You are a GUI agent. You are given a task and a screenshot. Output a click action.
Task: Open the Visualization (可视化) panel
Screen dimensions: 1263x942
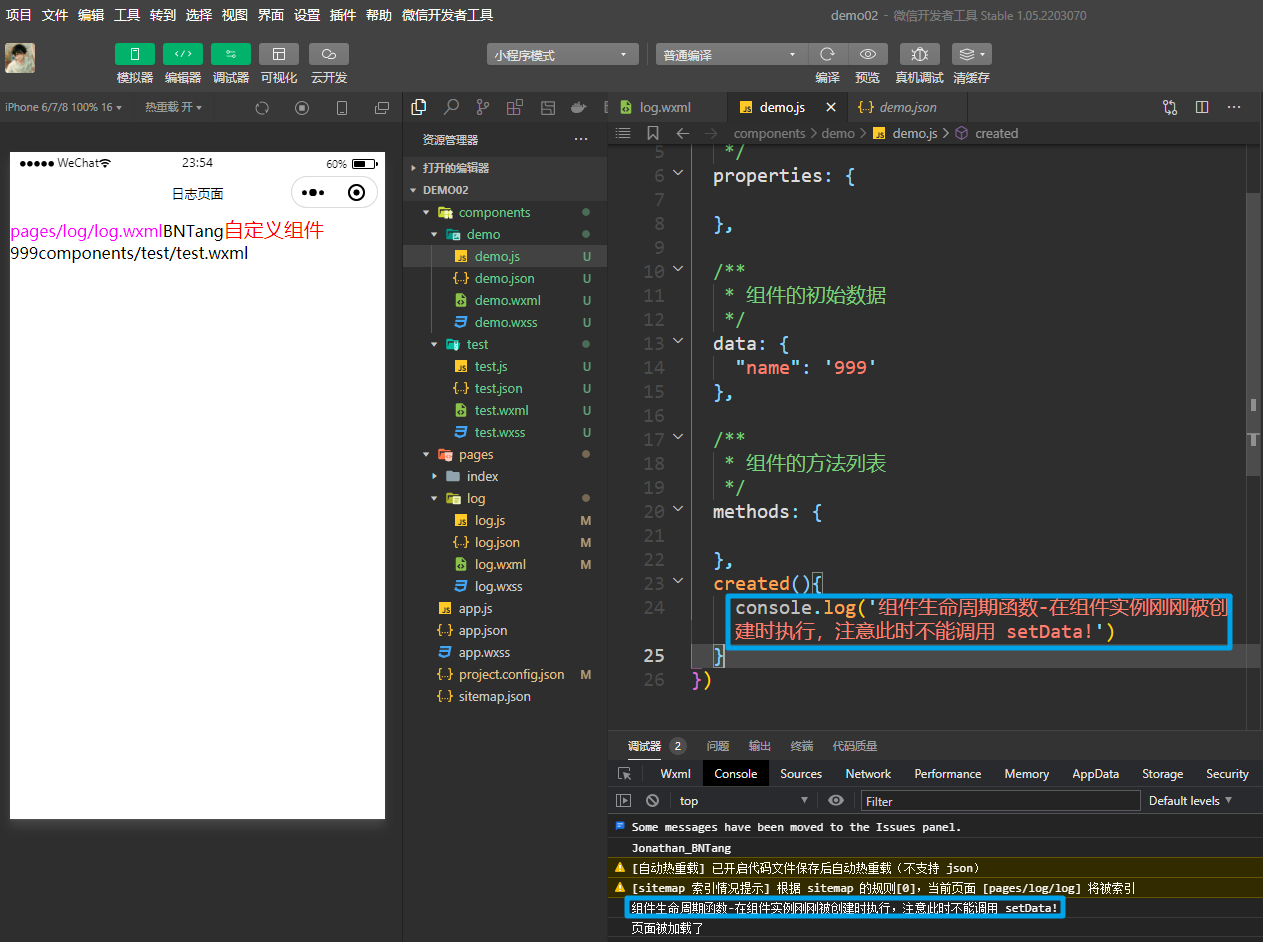279,54
